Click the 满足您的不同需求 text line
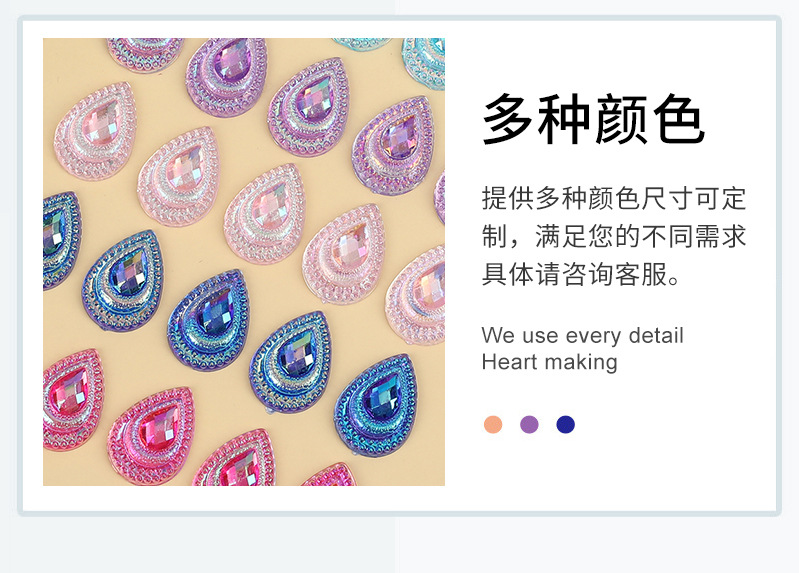 [x=641, y=237]
